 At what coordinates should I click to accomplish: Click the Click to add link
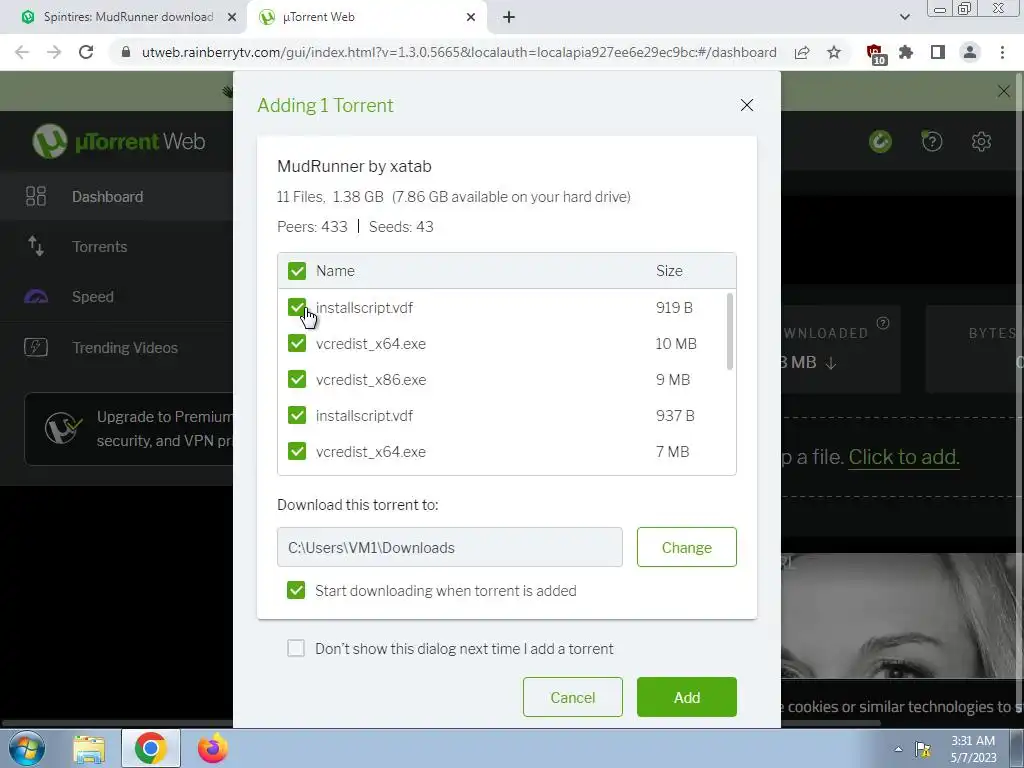coord(904,457)
